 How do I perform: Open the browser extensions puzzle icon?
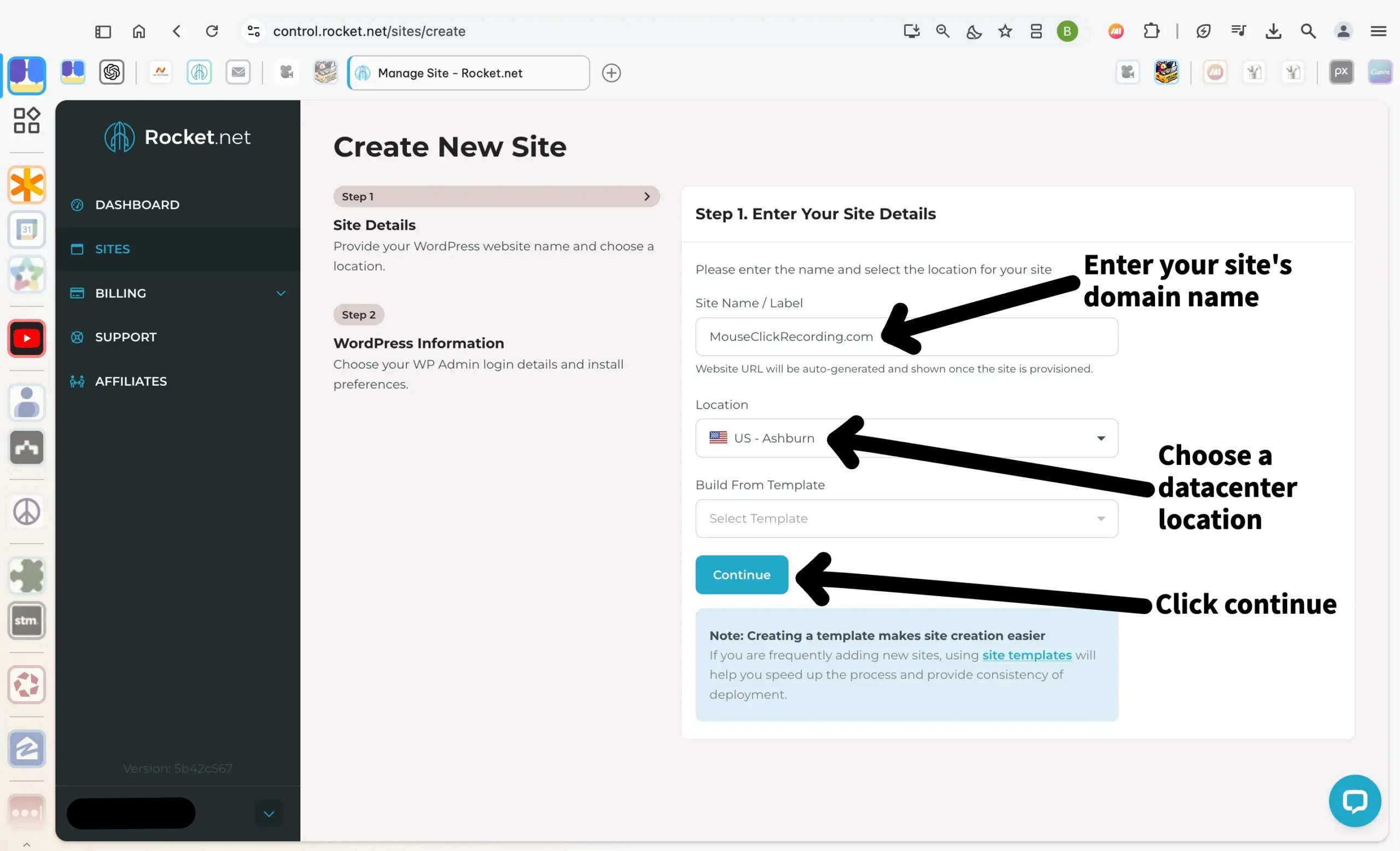(1151, 31)
